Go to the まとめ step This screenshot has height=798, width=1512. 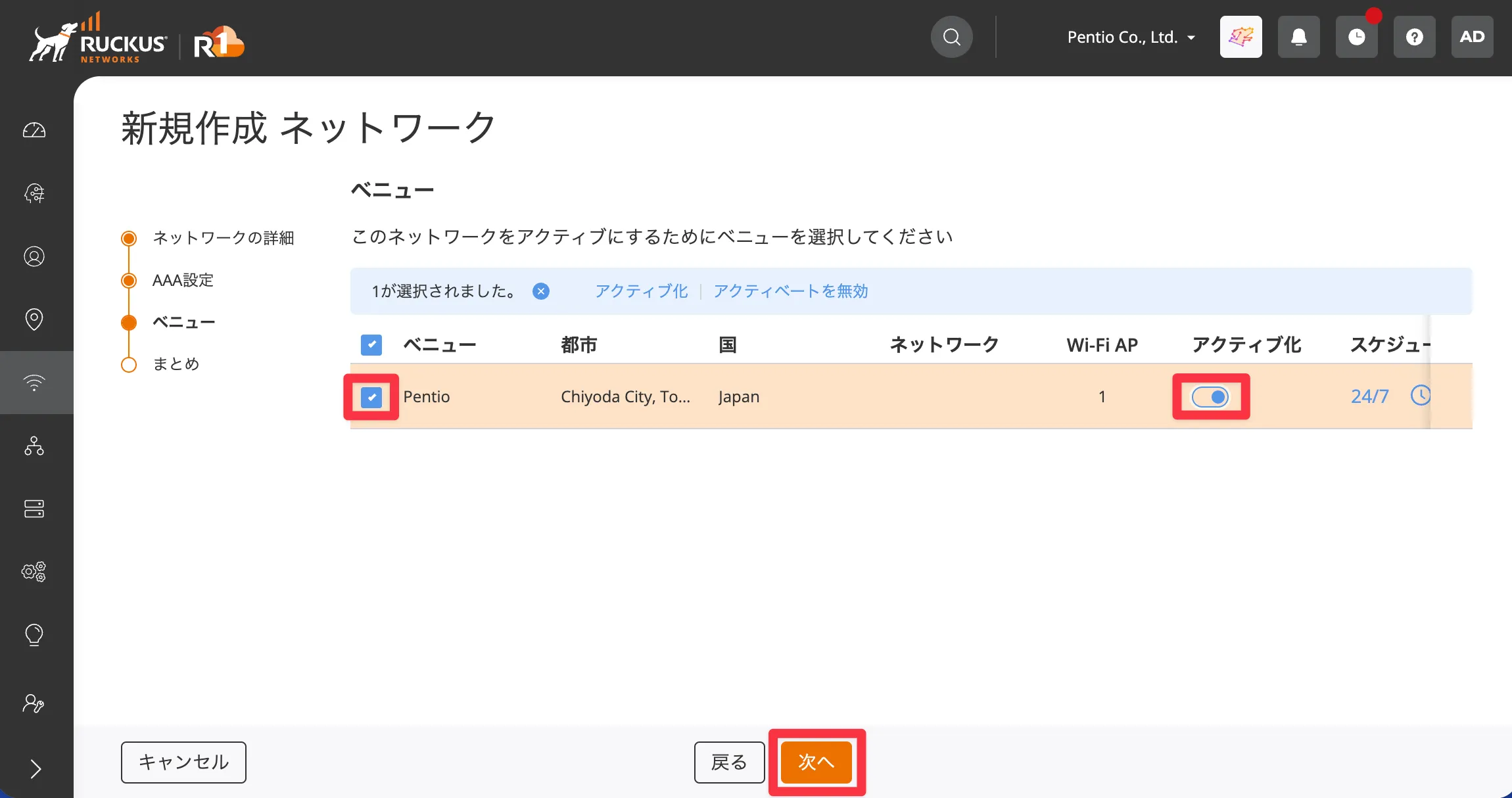tap(176, 364)
